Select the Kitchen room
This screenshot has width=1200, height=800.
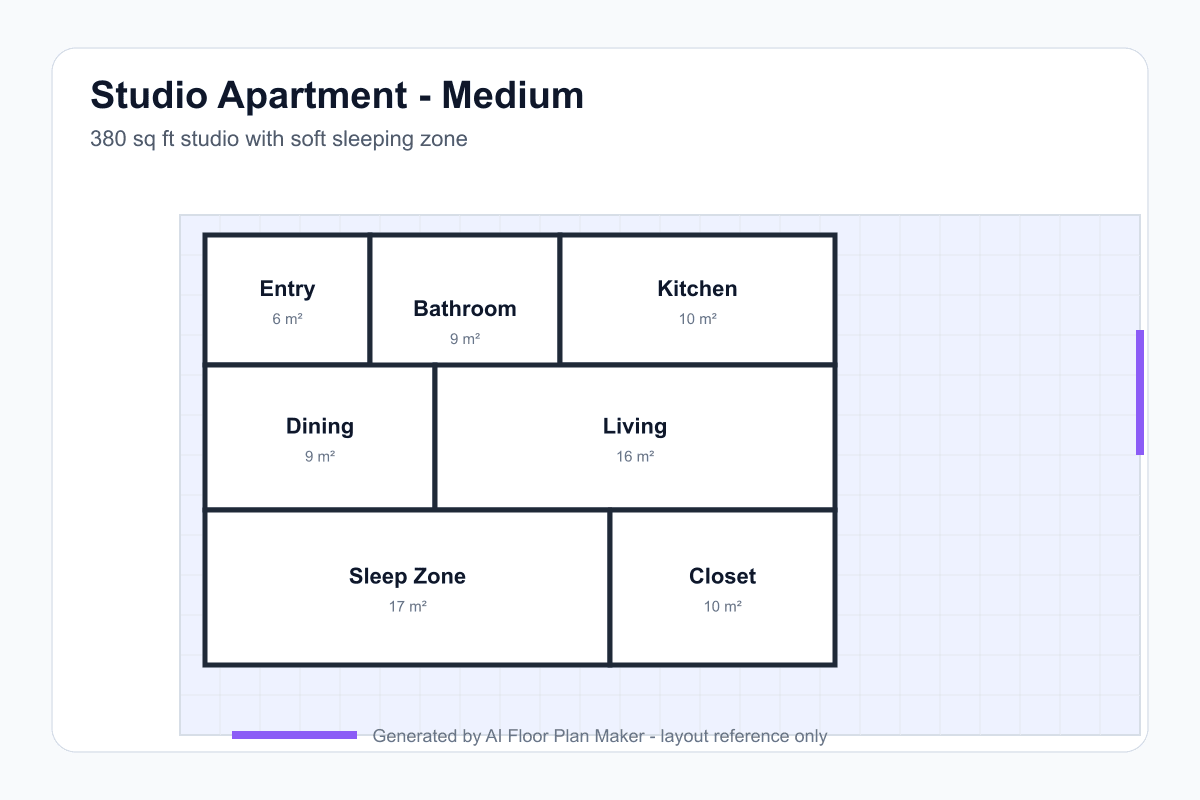tap(697, 299)
